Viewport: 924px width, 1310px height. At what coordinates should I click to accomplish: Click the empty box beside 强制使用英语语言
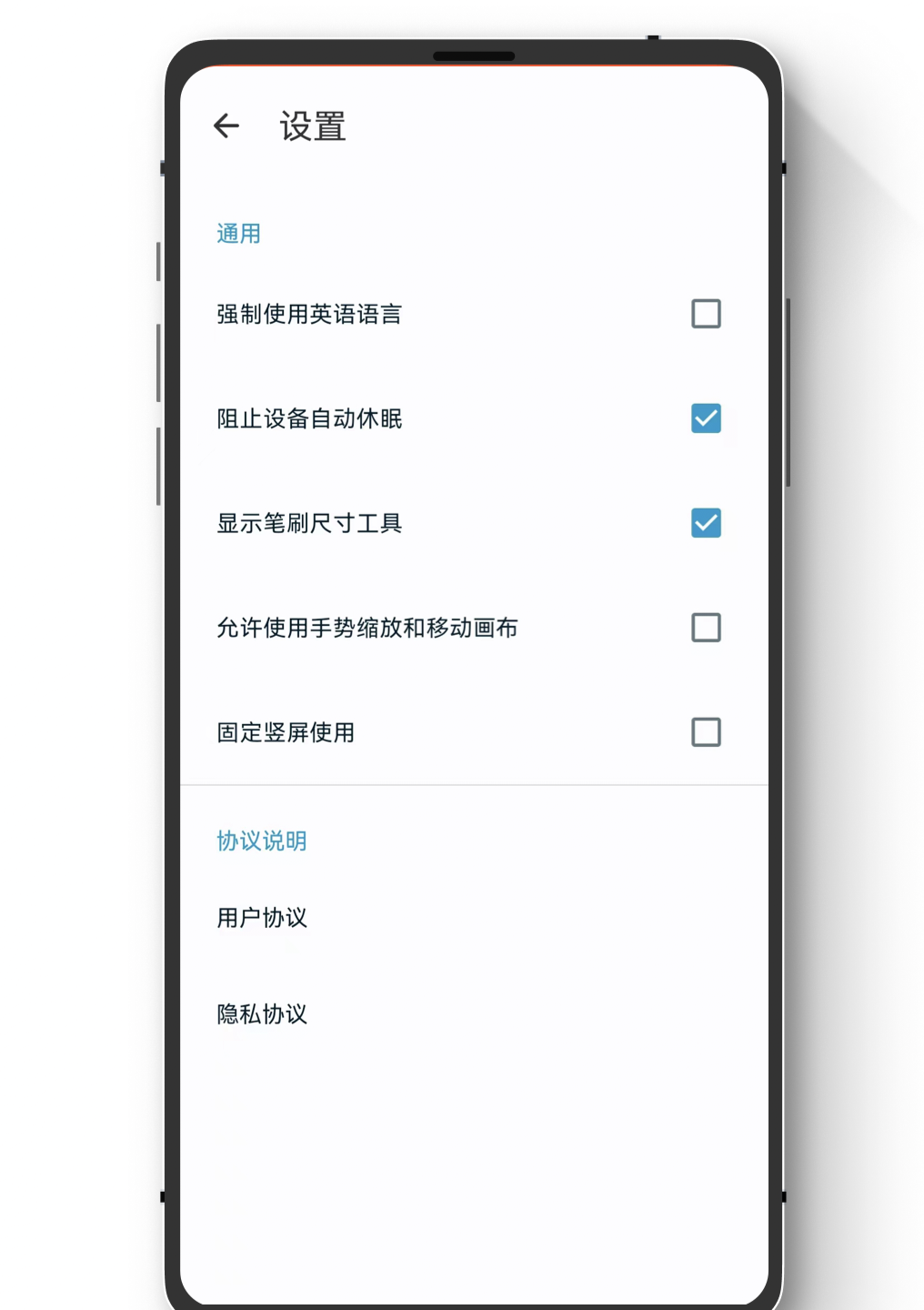coord(706,314)
